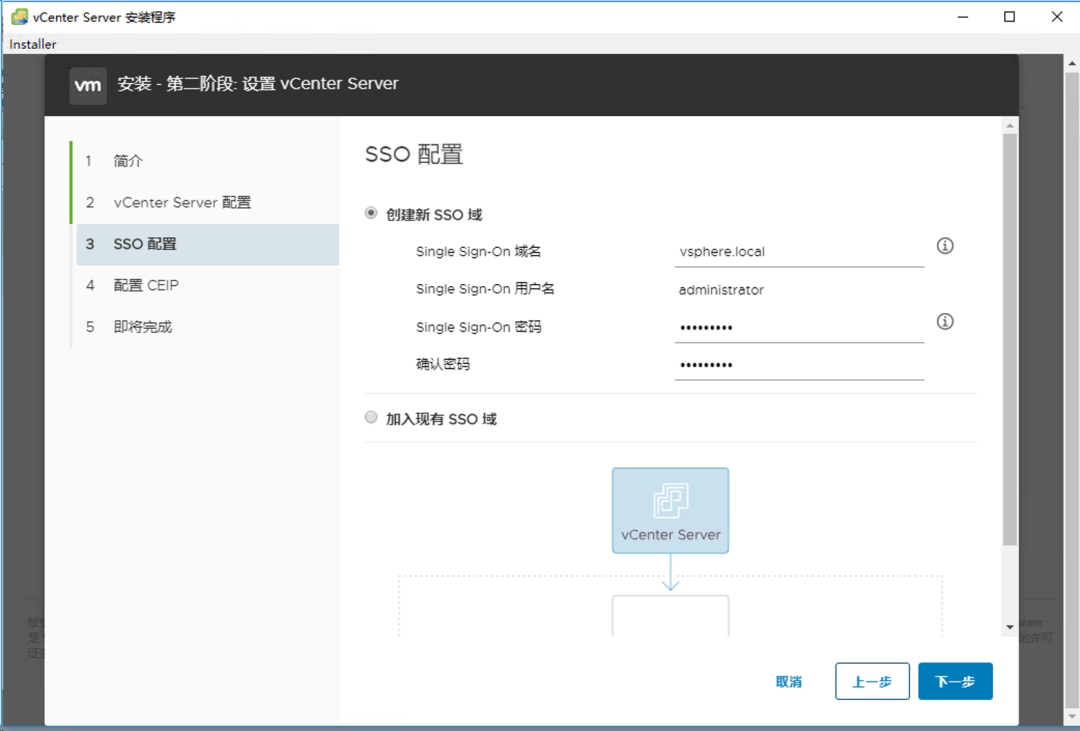Click the 取消 cancel link
Screen dimensions: 1080x731
(789, 682)
